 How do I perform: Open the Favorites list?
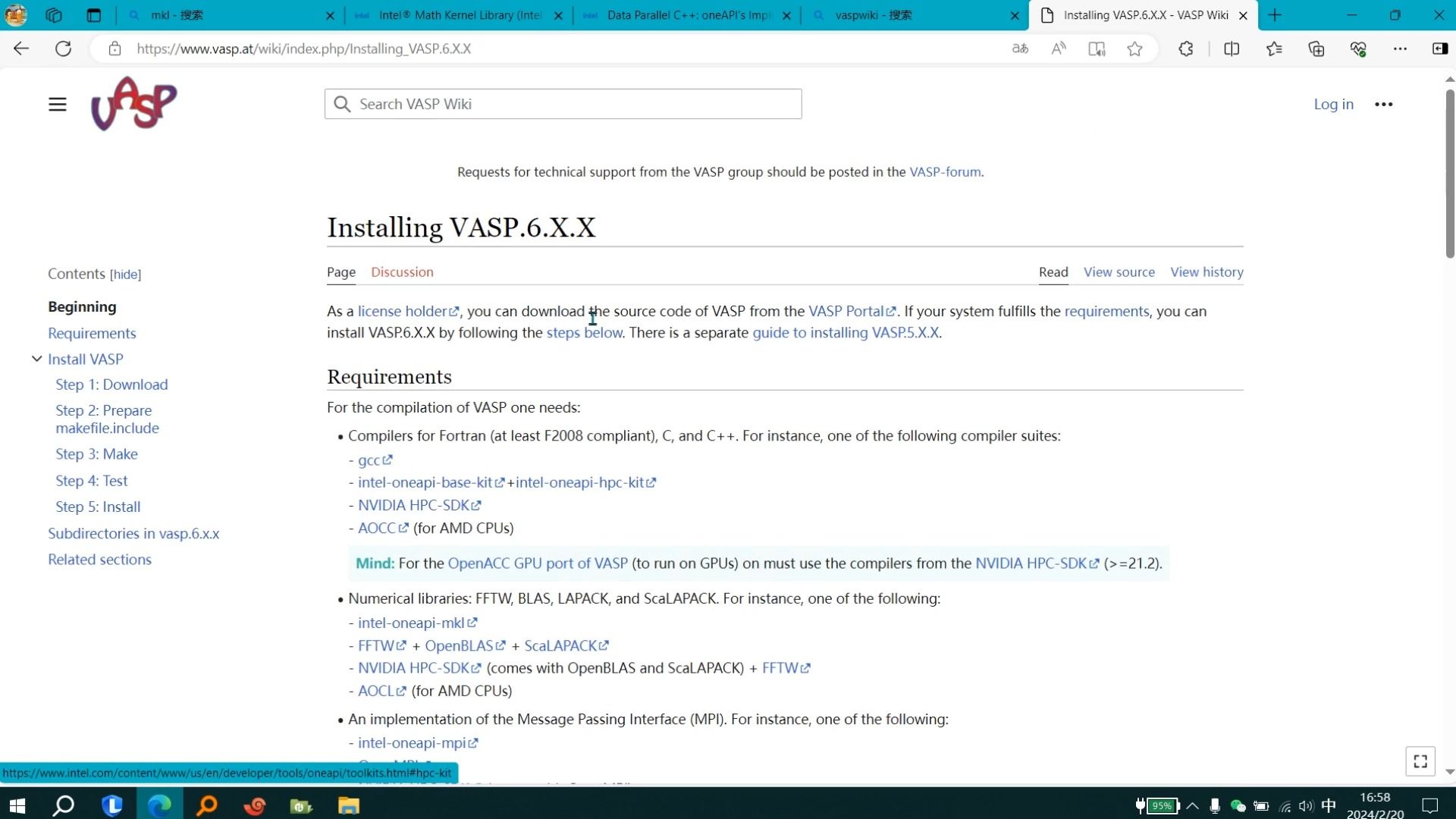pos(1274,49)
